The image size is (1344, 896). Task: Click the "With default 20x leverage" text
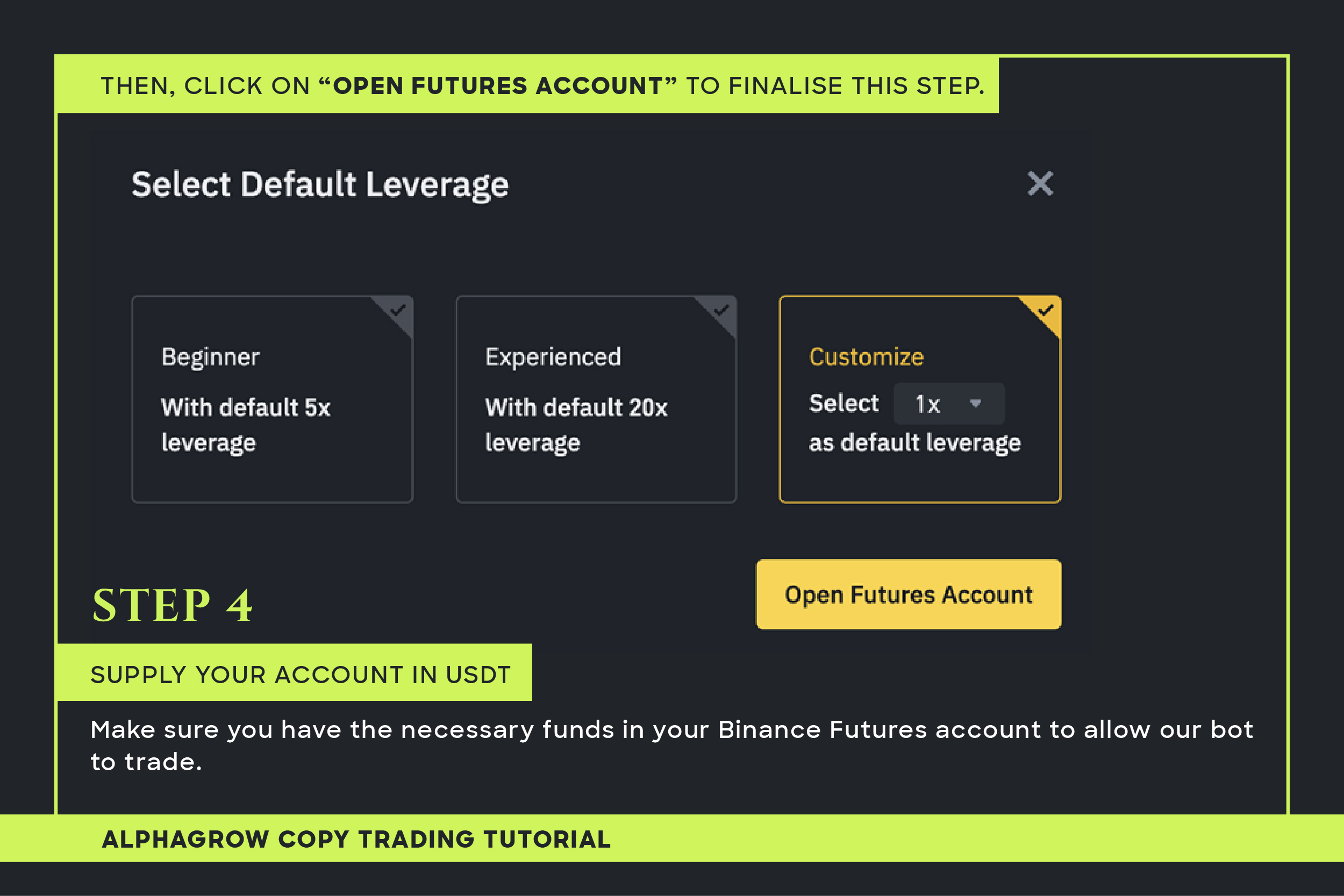coord(576,425)
